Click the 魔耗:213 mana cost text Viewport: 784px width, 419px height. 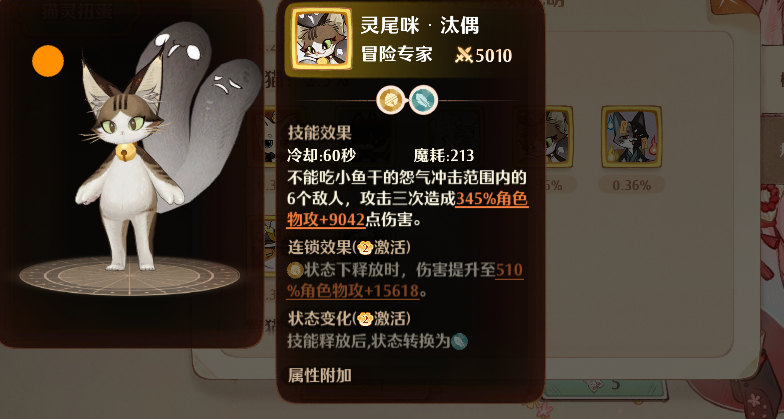[x=444, y=156]
